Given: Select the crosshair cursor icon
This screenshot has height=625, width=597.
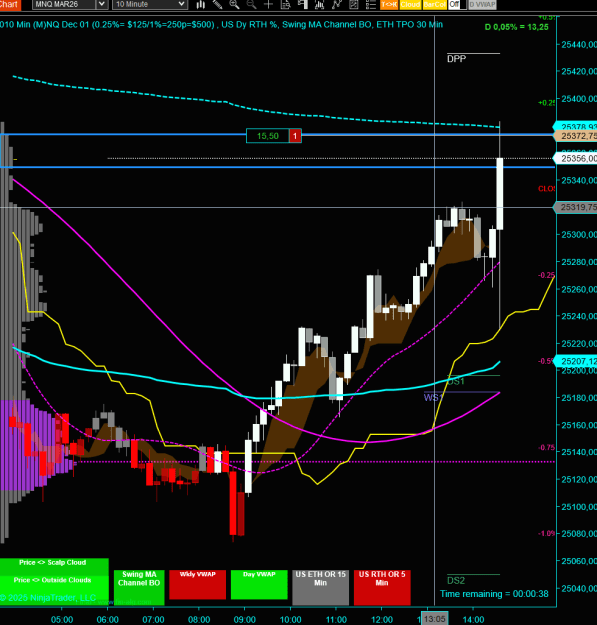Looking at the screenshot, I should [x=268, y=4].
